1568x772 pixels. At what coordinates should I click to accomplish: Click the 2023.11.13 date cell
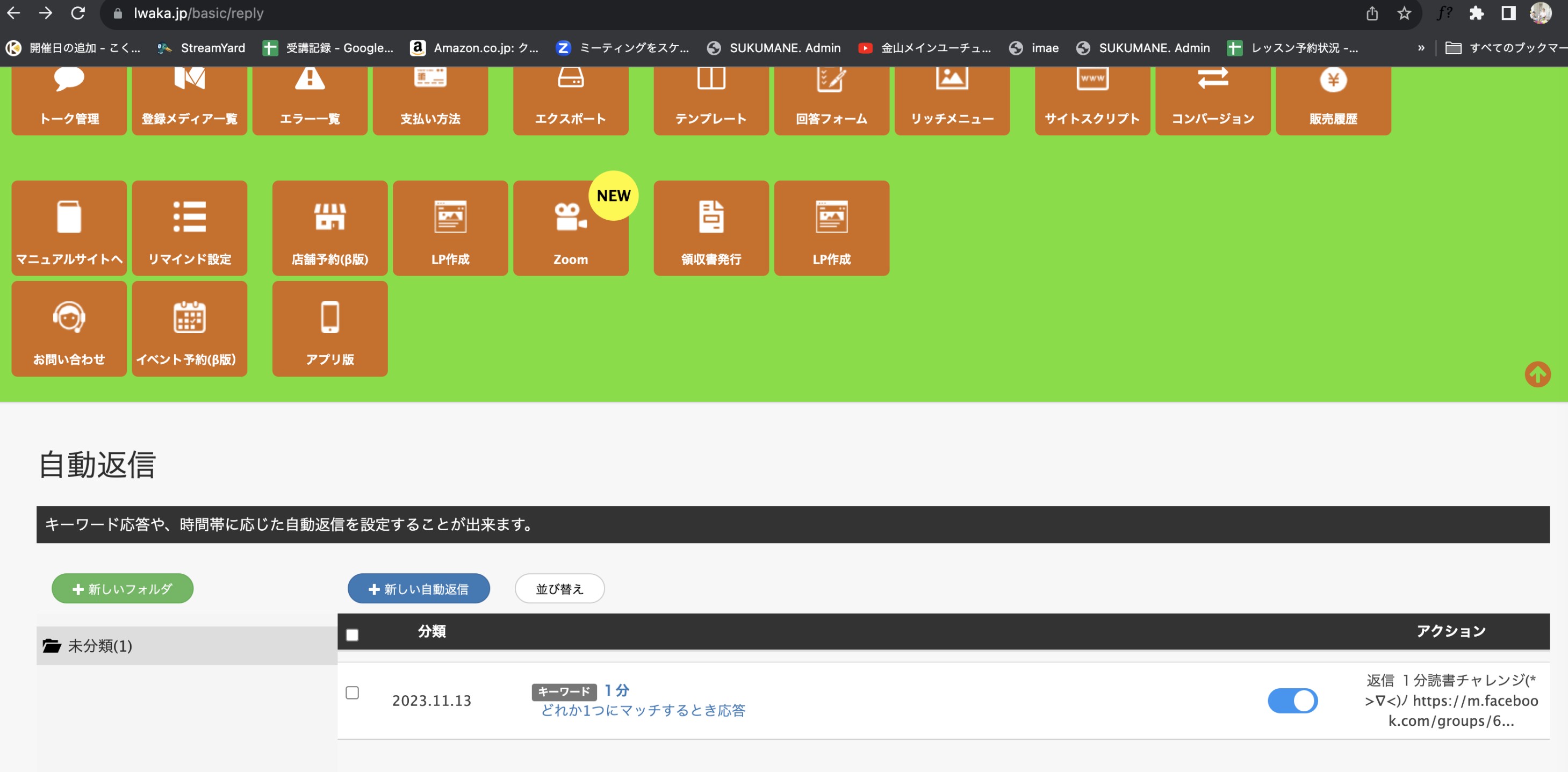(431, 701)
